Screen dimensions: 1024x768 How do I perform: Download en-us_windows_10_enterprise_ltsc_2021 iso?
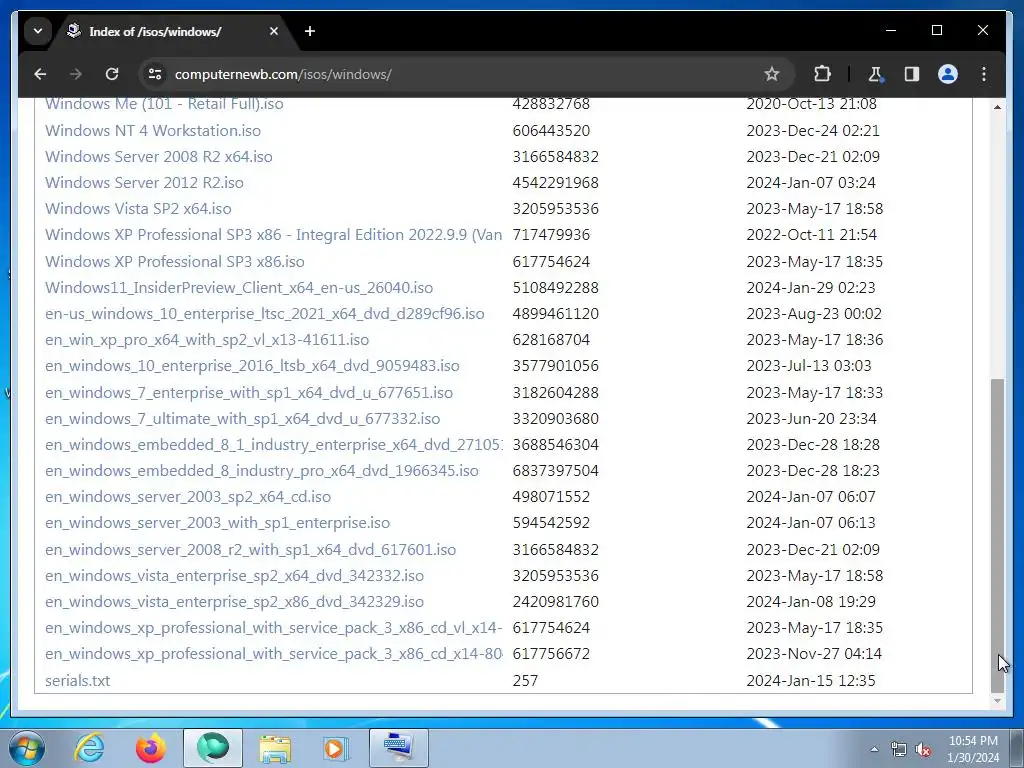(x=264, y=314)
